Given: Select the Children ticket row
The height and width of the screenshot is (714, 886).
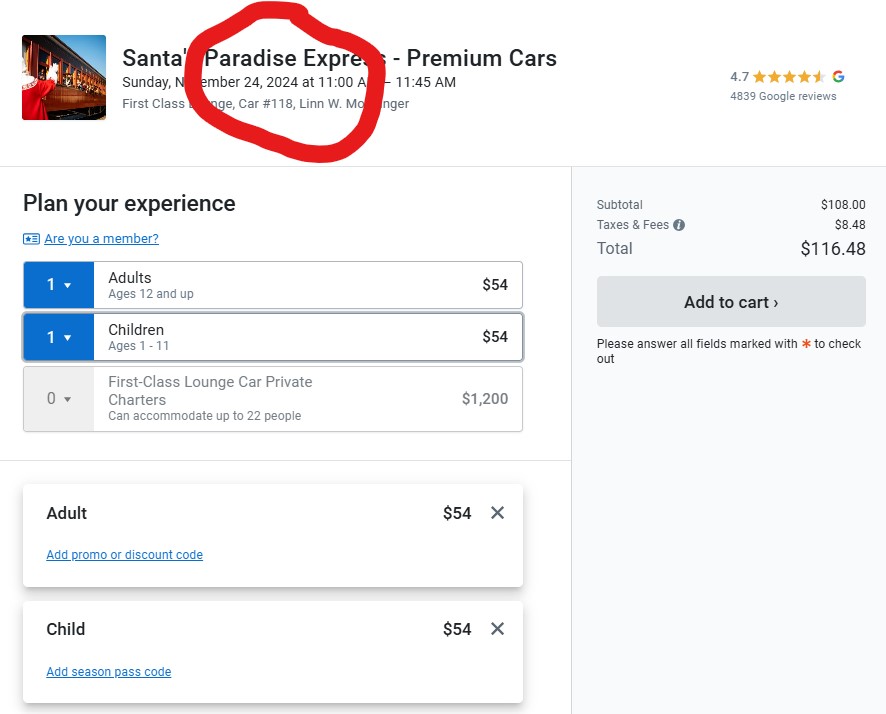Looking at the screenshot, I should click(x=300, y=337).
